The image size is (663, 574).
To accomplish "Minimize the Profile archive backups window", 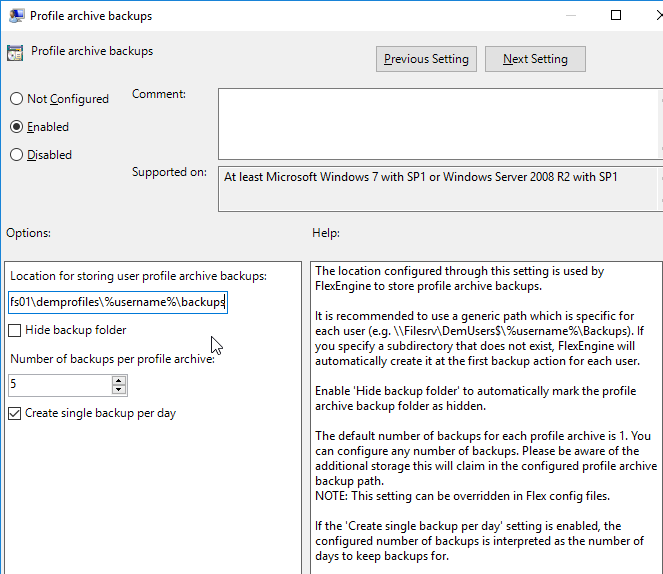I will coord(571,16).
